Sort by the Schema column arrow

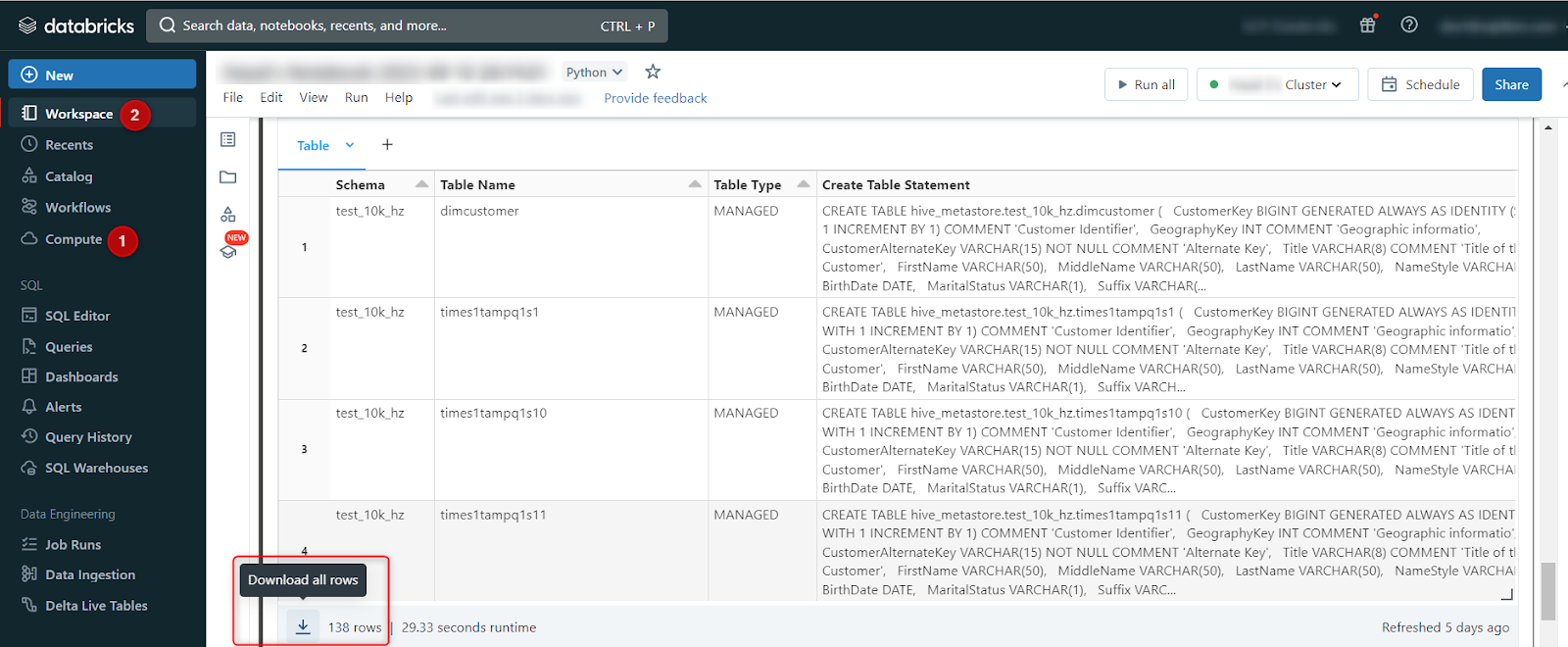click(x=421, y=184)
